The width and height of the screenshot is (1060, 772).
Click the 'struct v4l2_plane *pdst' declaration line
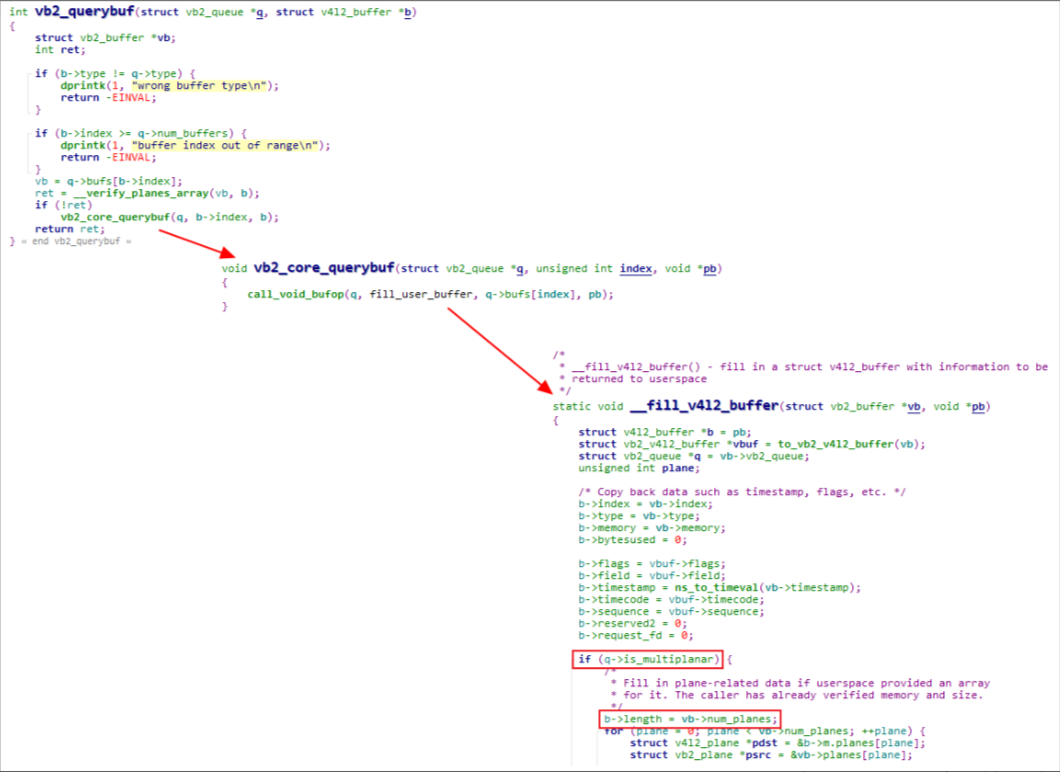[777, 744]
